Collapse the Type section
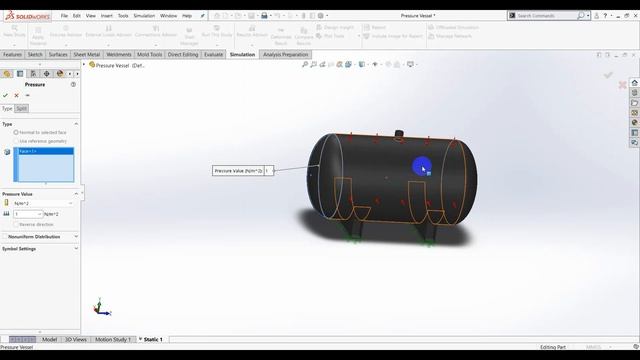The width and height of the screenshot is (640, 360). click(x=76, y=124)
